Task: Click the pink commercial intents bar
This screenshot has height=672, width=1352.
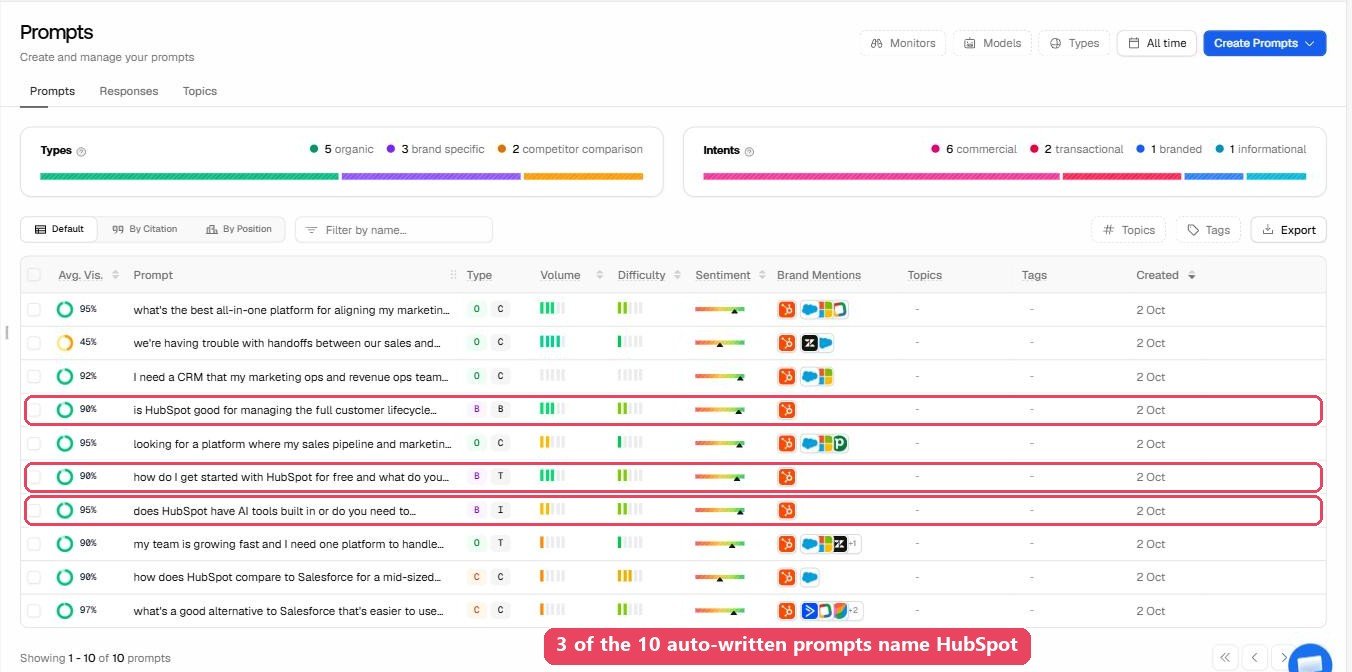Action: click(x=881, y=176)
